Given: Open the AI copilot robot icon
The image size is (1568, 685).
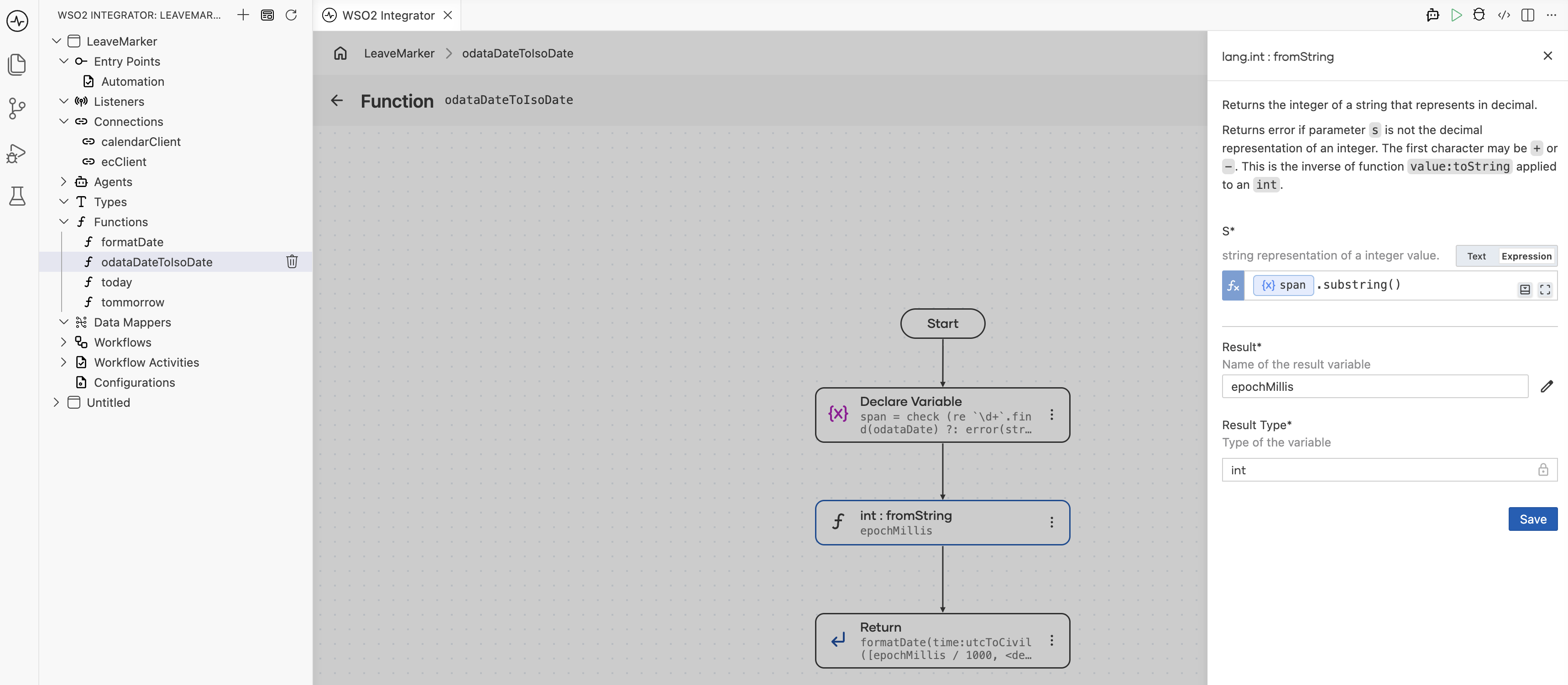Looking at the screenshot, I should click(1432, 15).
